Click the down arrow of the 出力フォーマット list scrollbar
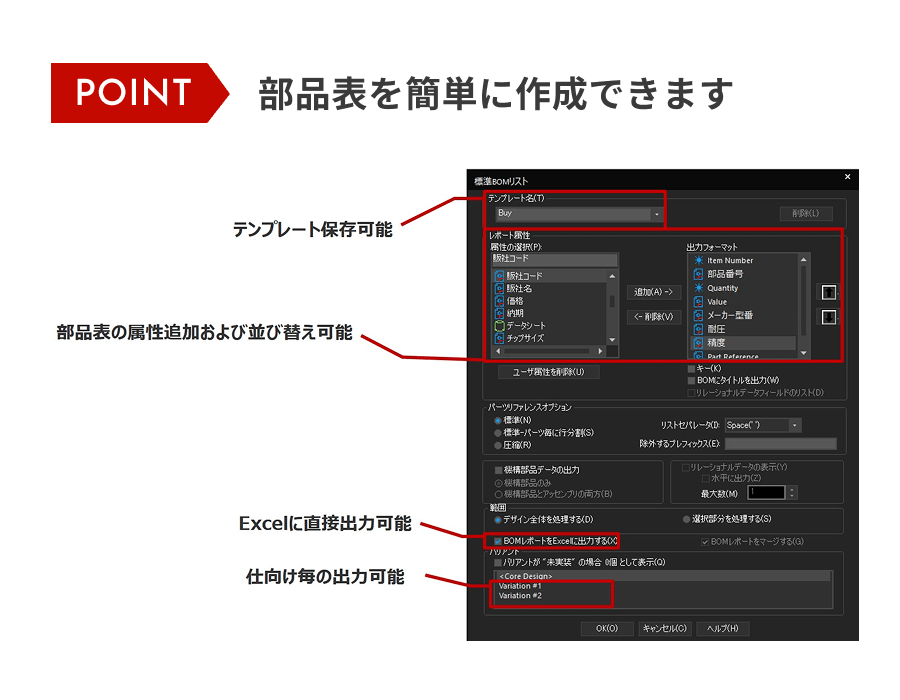900x700 pixels. coord(804,353)
